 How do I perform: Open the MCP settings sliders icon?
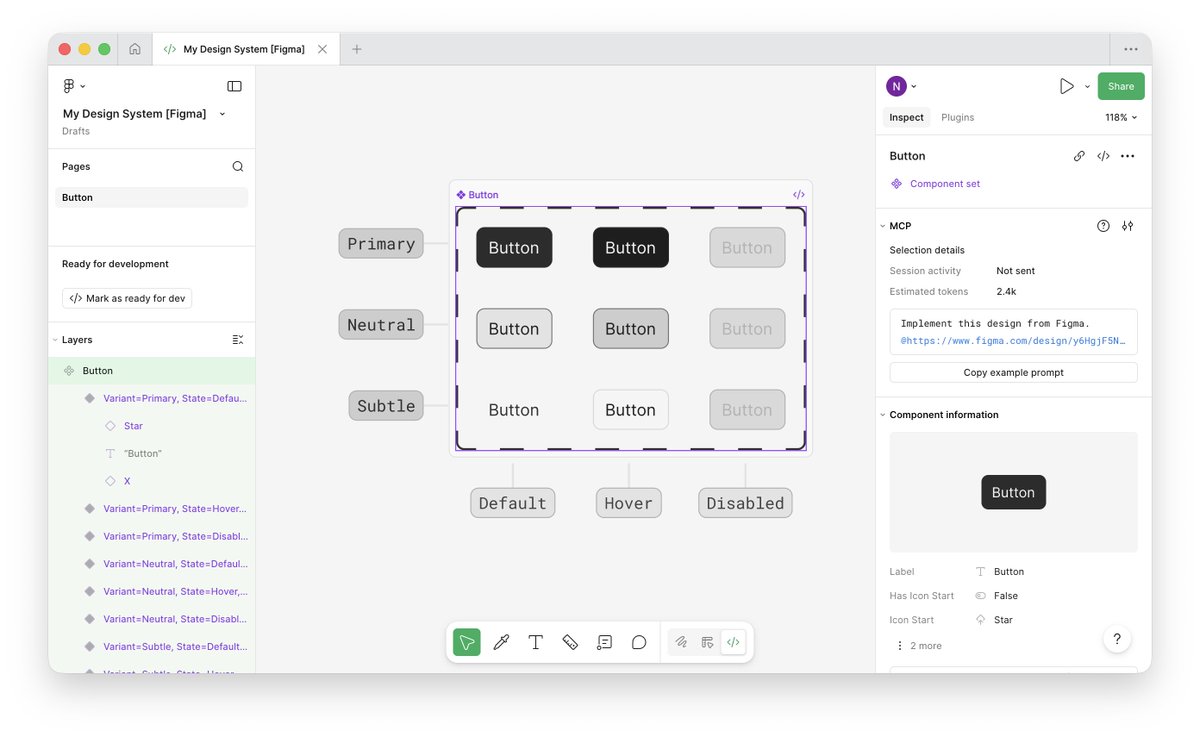tap(1128, 226)
